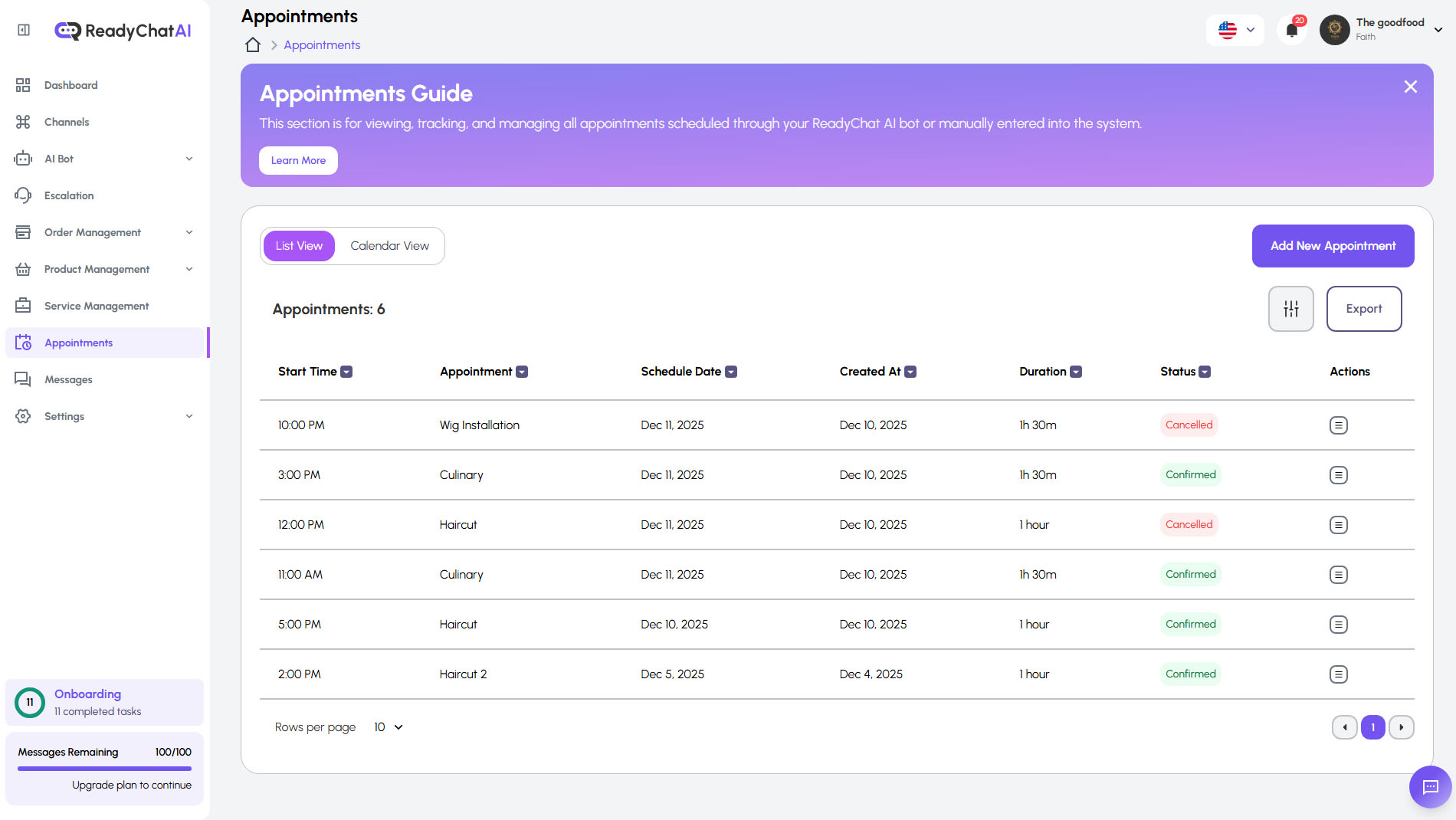Click the Service Management sidebar icon
Viewport: 1456px width, 820px height.
coord(23,305)
